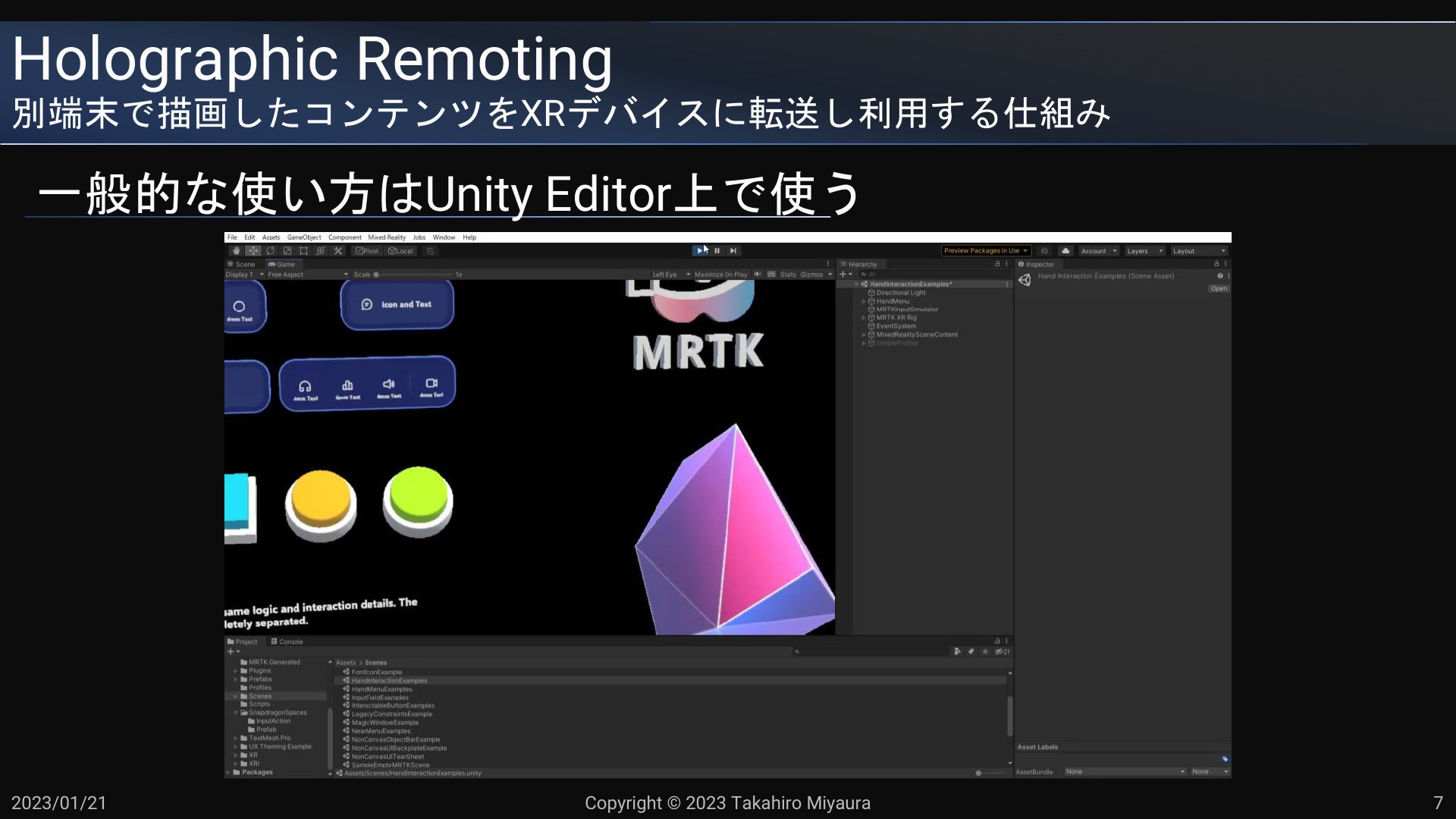Select the Transform tool
This screenshot has height=819, width=1456.
click(321, 251)
